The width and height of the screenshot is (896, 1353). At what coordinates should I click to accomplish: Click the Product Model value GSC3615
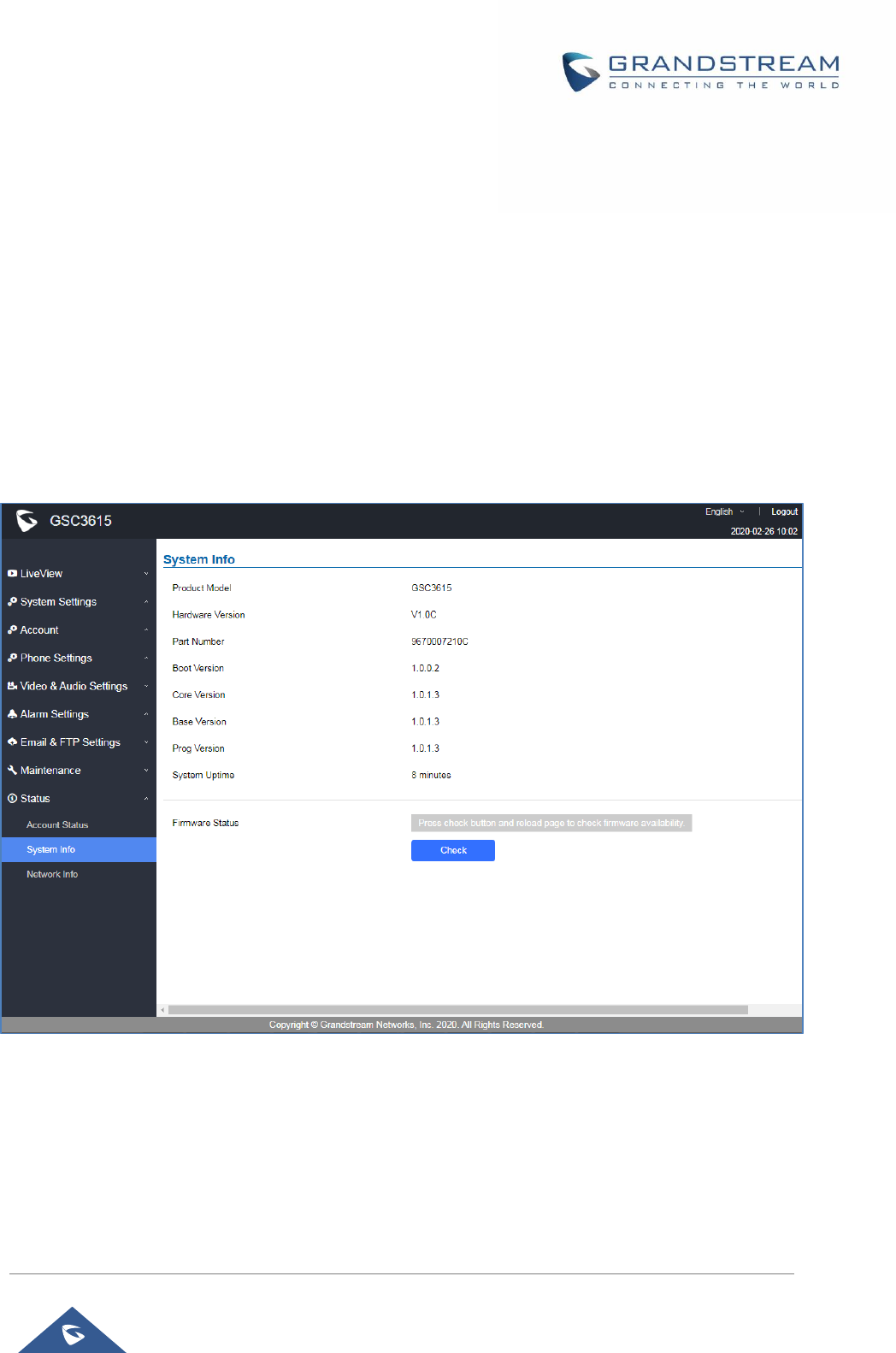[x=432, y=588]
